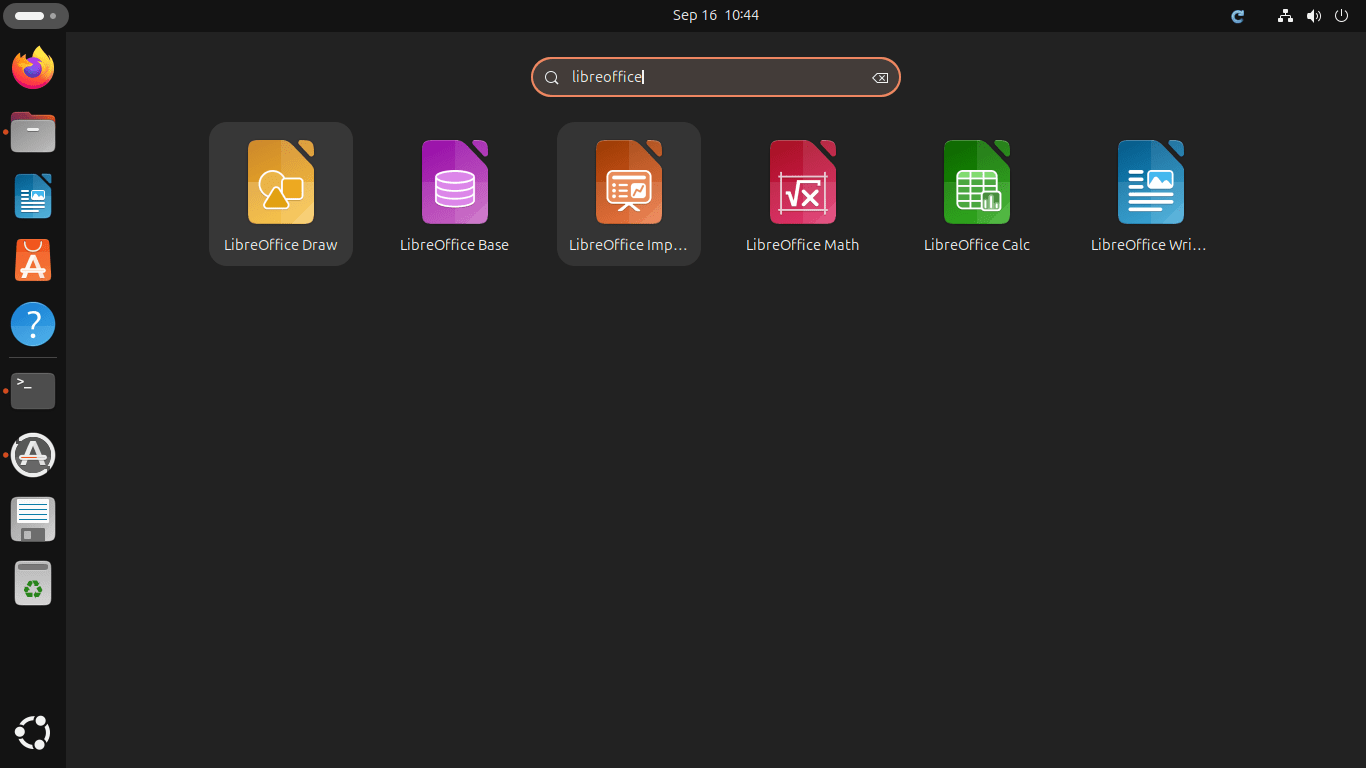Start LibreOffice Impress presentation app

tap(629, 194)
